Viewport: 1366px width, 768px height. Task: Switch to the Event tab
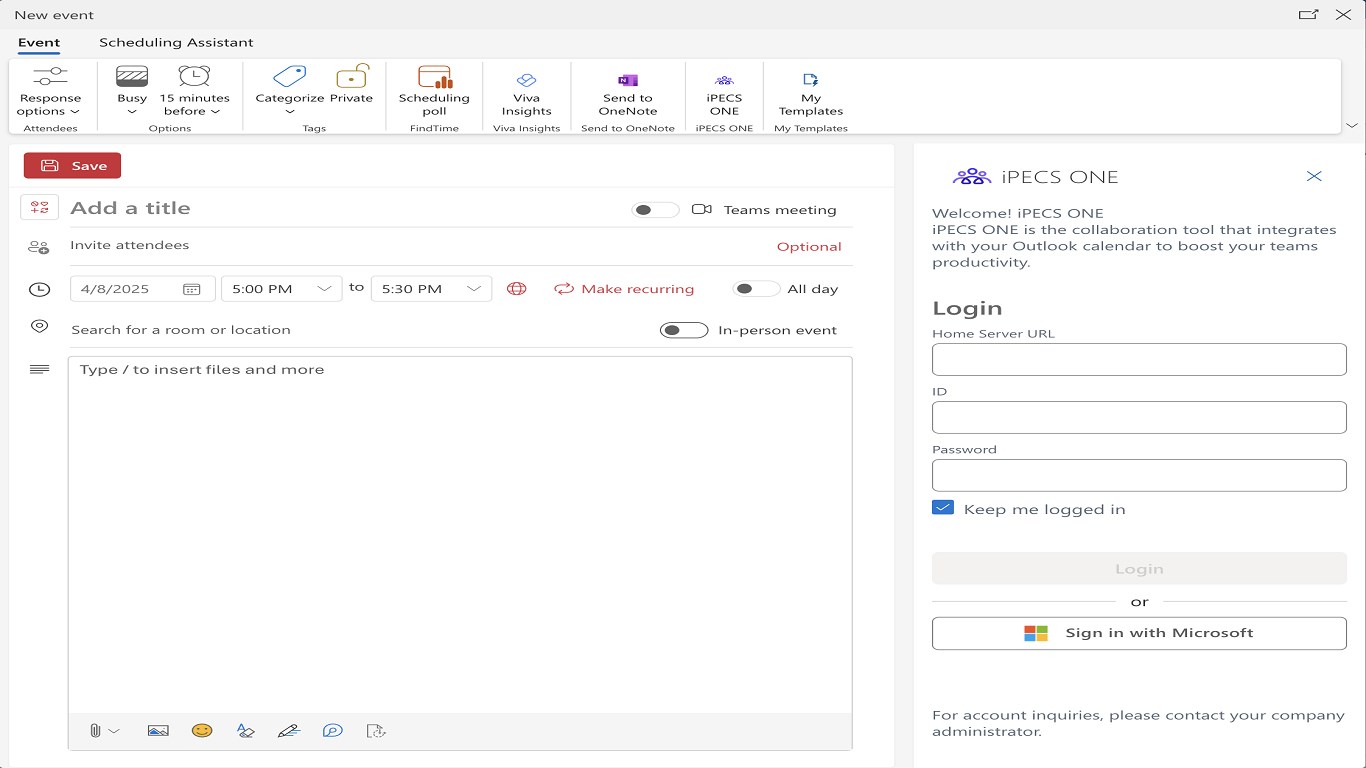(39, 43)
